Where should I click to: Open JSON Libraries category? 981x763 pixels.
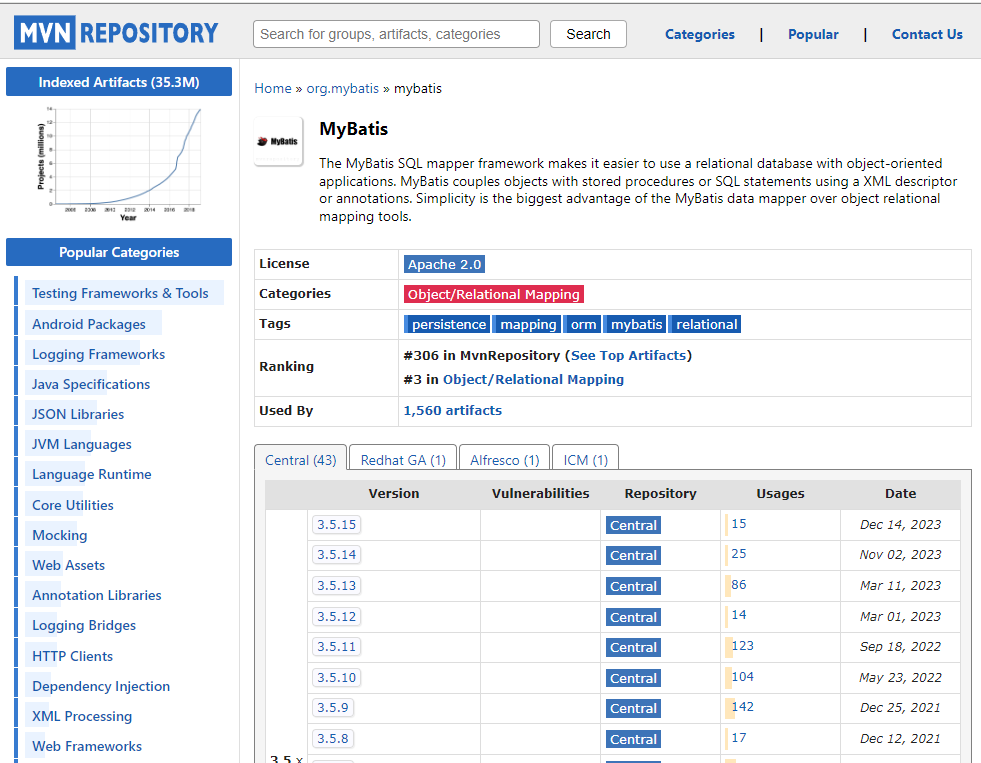[78, 414]
